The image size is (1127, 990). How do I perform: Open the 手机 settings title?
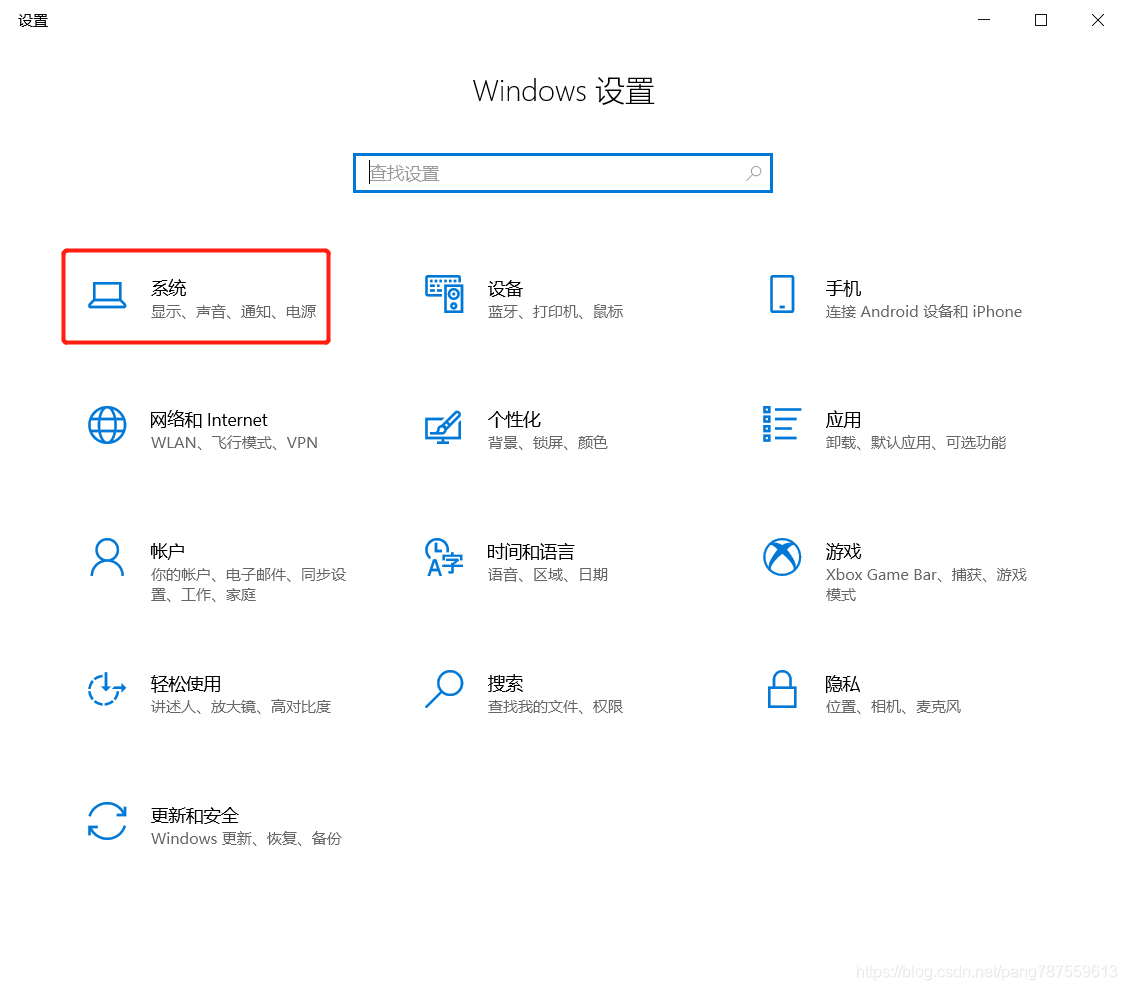843,288
